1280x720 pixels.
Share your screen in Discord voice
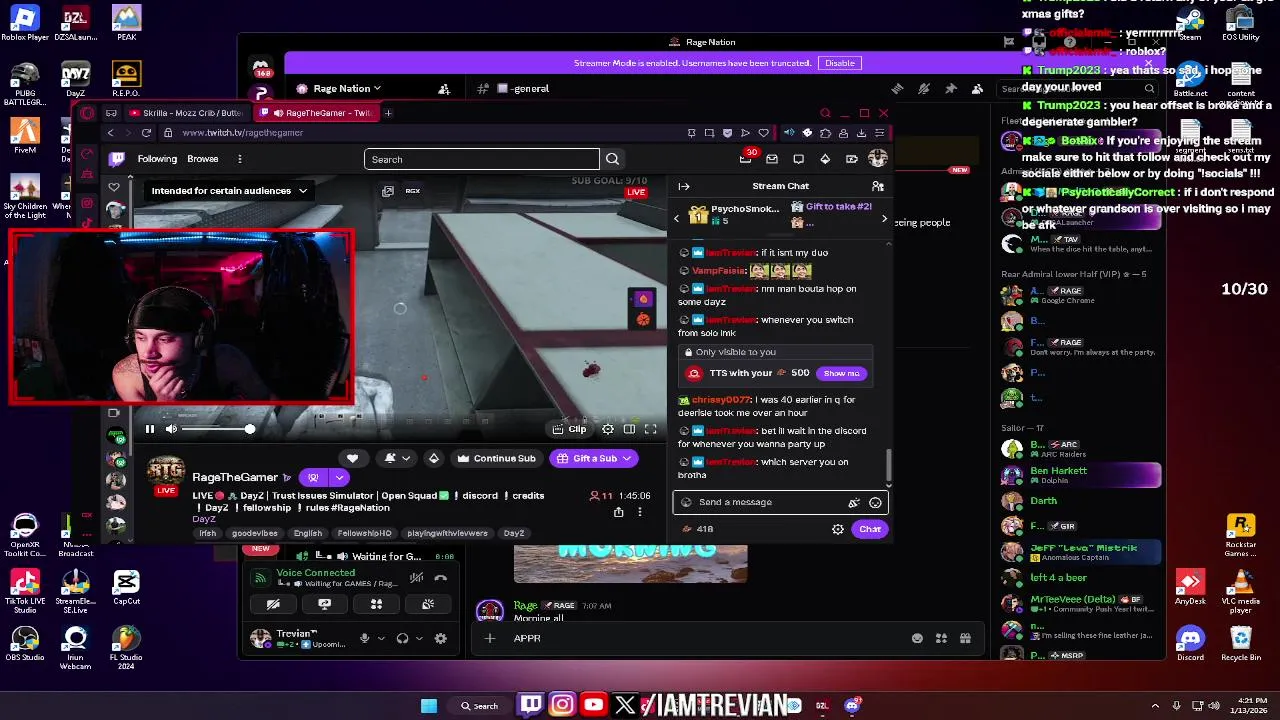pyautogui.click(x=324, y=604)
